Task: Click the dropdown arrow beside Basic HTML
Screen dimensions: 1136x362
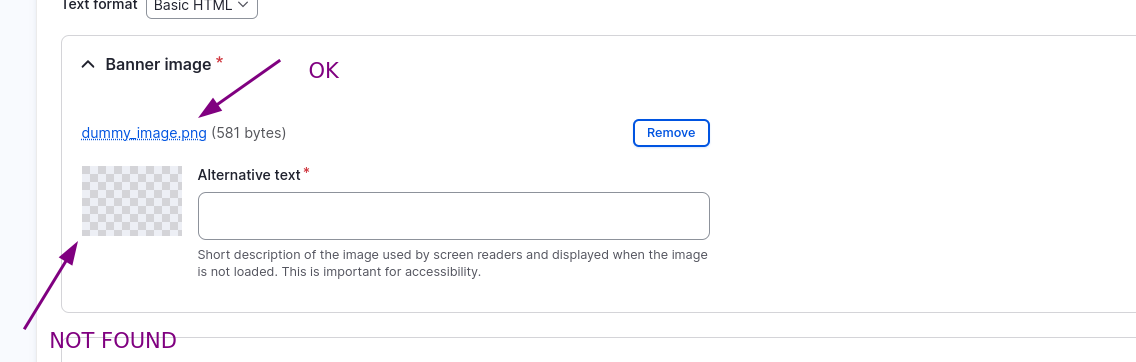Action: (243, 5)
